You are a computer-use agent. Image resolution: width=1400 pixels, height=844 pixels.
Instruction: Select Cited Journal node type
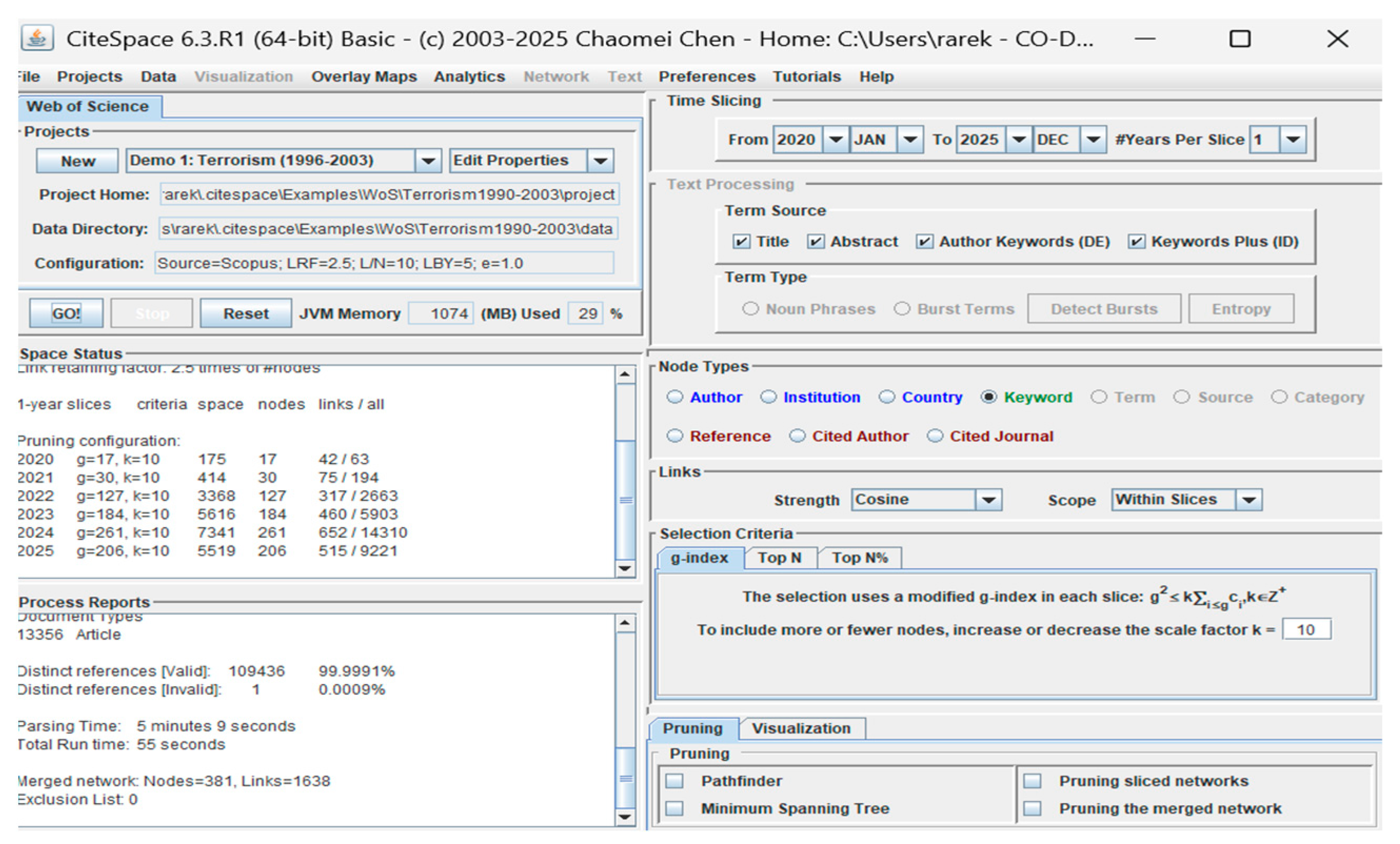[935, 436]
